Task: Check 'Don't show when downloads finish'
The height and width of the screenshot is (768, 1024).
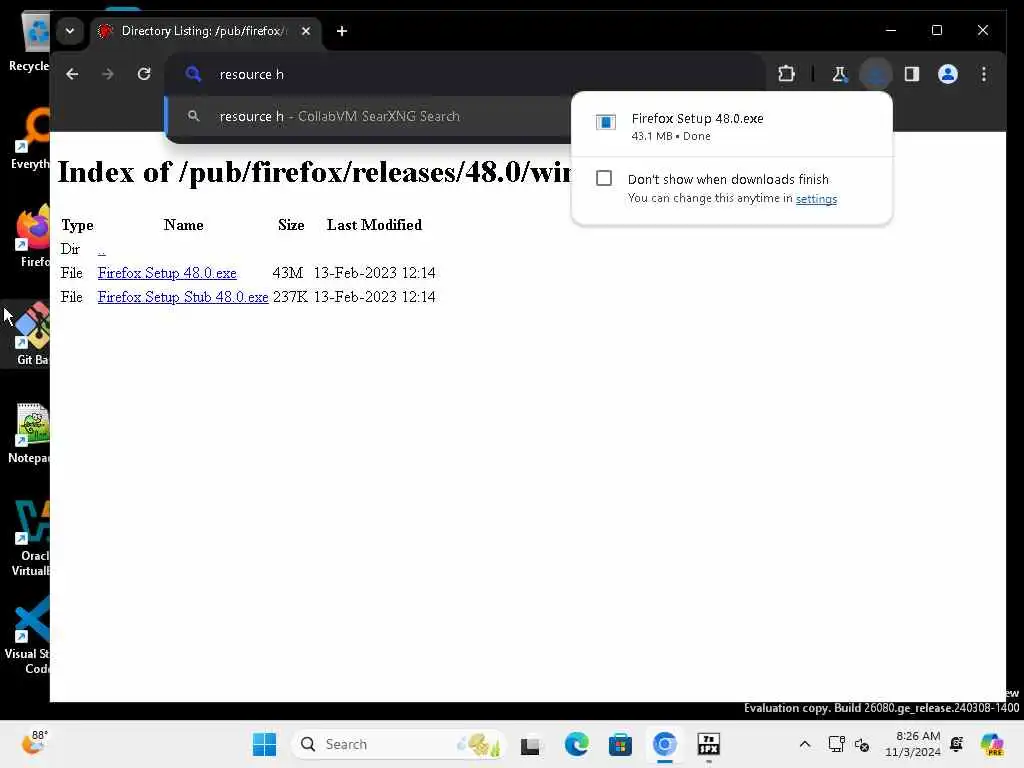Action: pos(604,178)
